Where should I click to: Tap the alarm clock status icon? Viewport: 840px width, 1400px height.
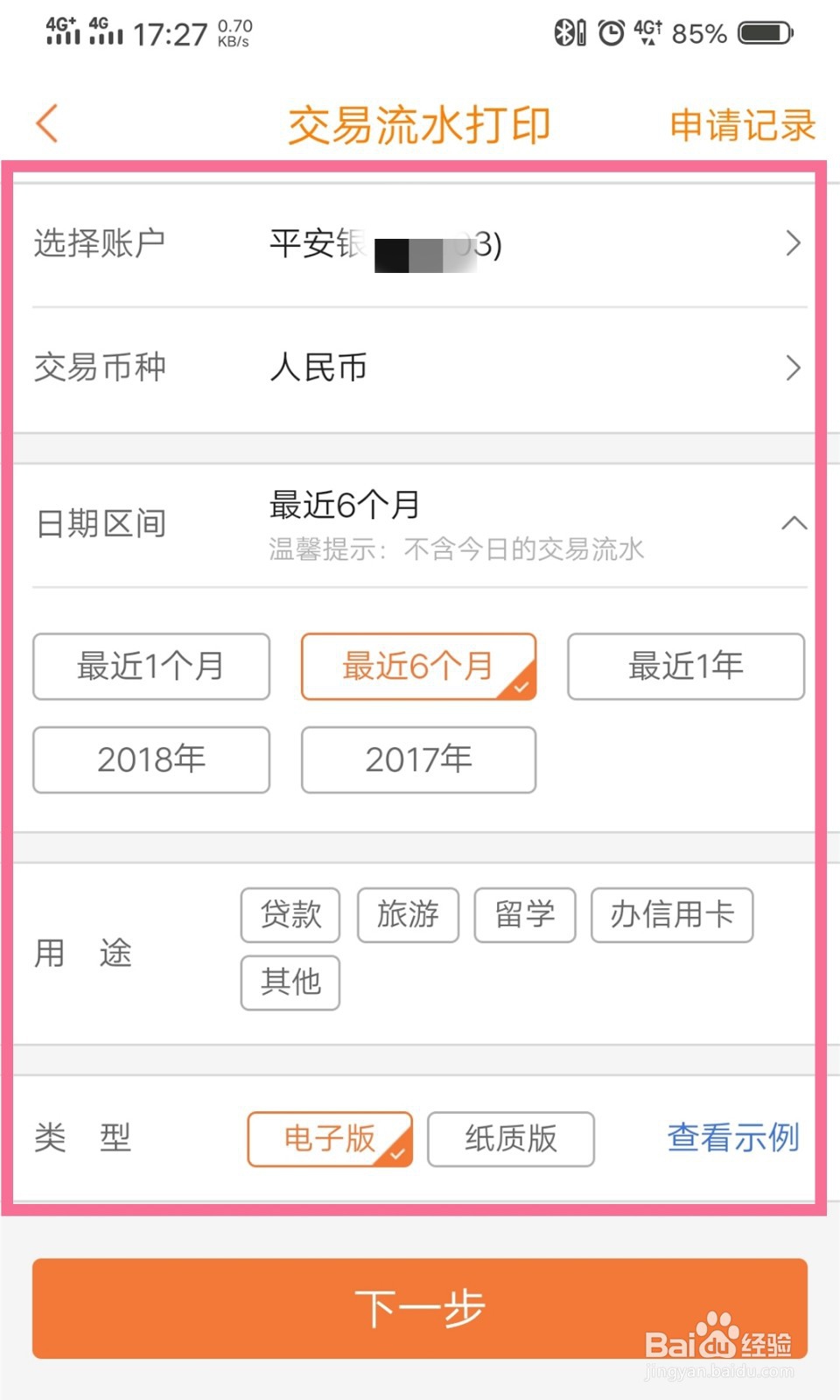pyautogui.click(x=611, y=33)
